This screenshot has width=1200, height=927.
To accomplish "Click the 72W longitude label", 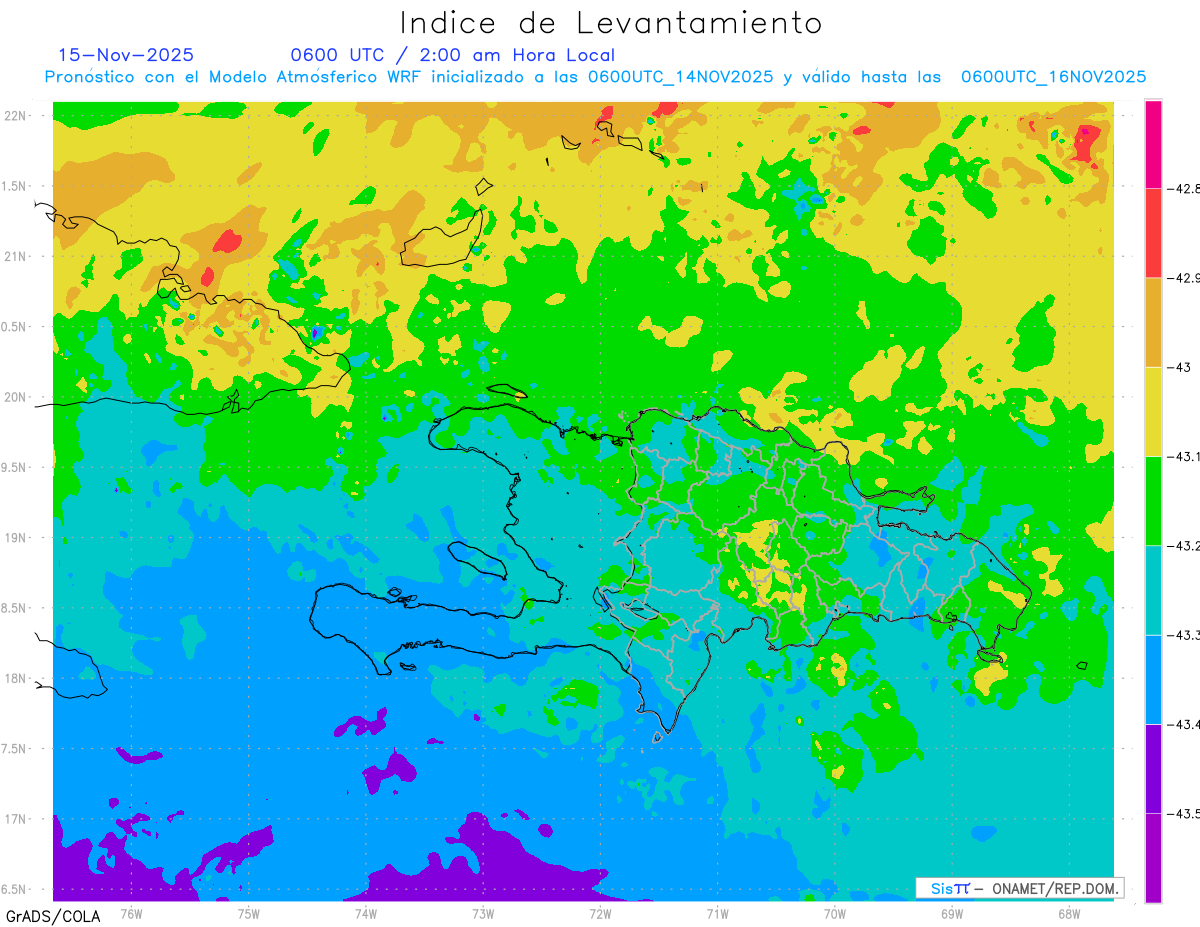I will pos(600,914).
